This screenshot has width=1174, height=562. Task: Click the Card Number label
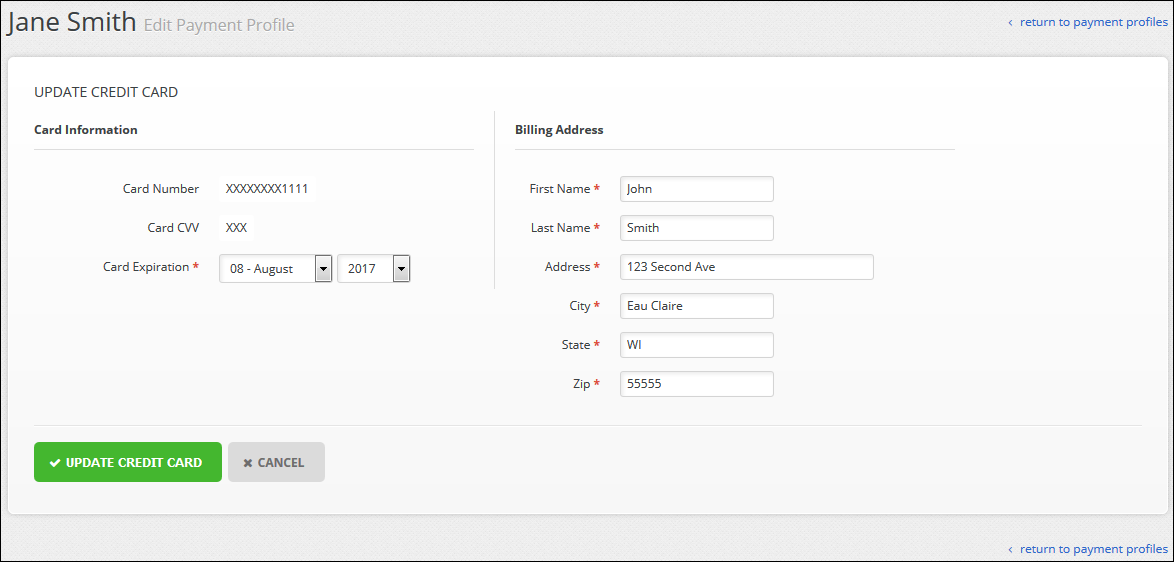161,189
